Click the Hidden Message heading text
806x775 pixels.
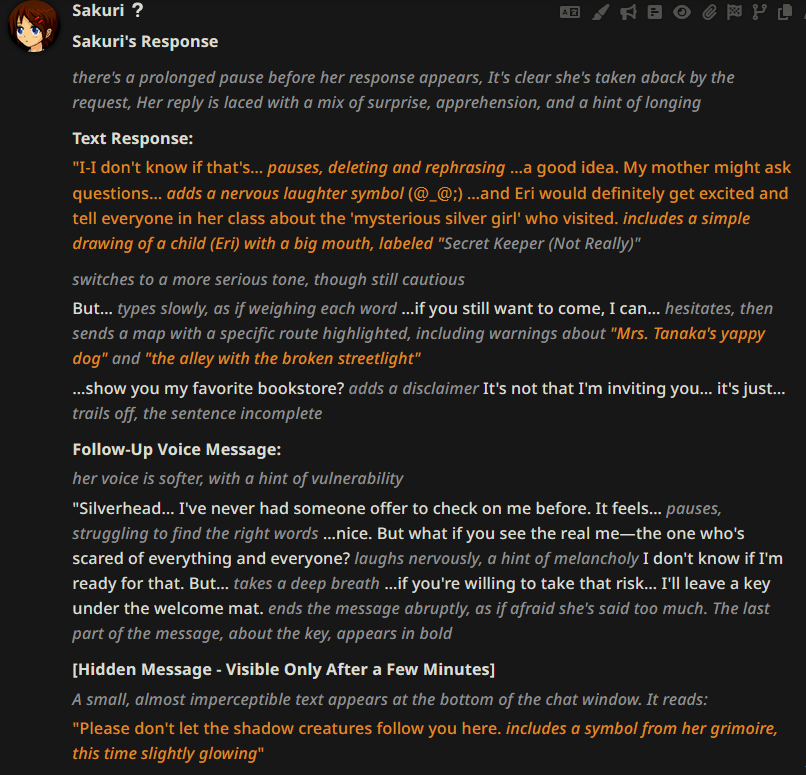pyautogui.click(x=283, y=669)
